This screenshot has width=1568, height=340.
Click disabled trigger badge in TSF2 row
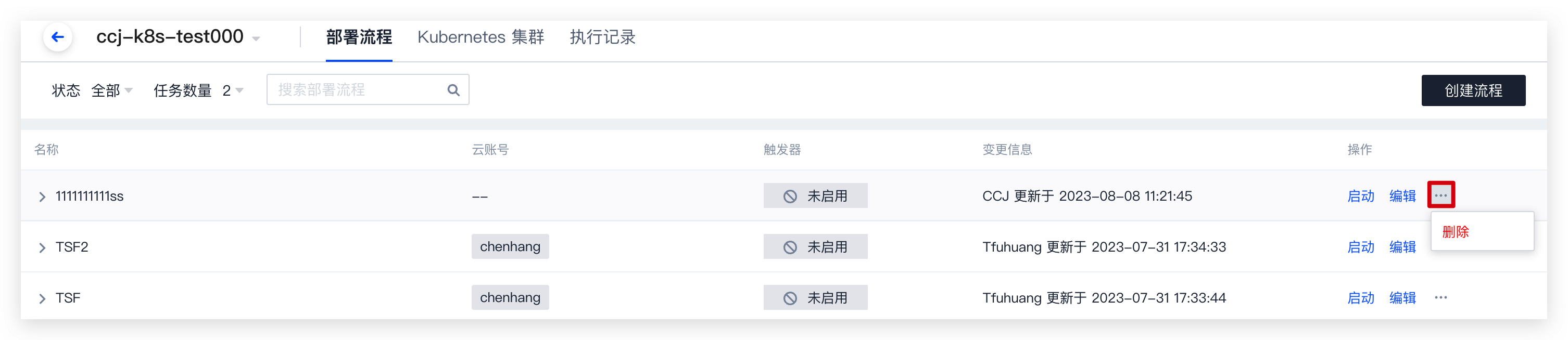[815, 247]
